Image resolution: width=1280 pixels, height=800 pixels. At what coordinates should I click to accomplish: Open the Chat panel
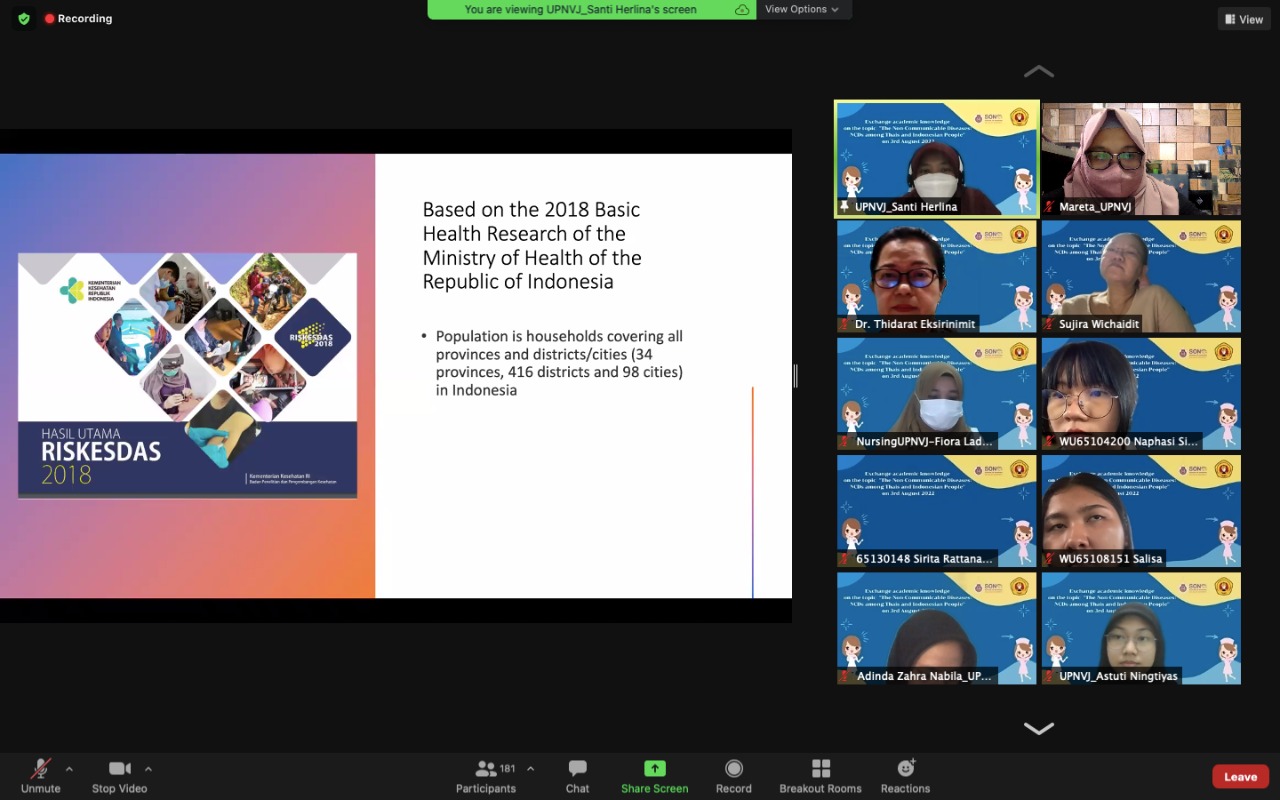click(x=577, y=769)
